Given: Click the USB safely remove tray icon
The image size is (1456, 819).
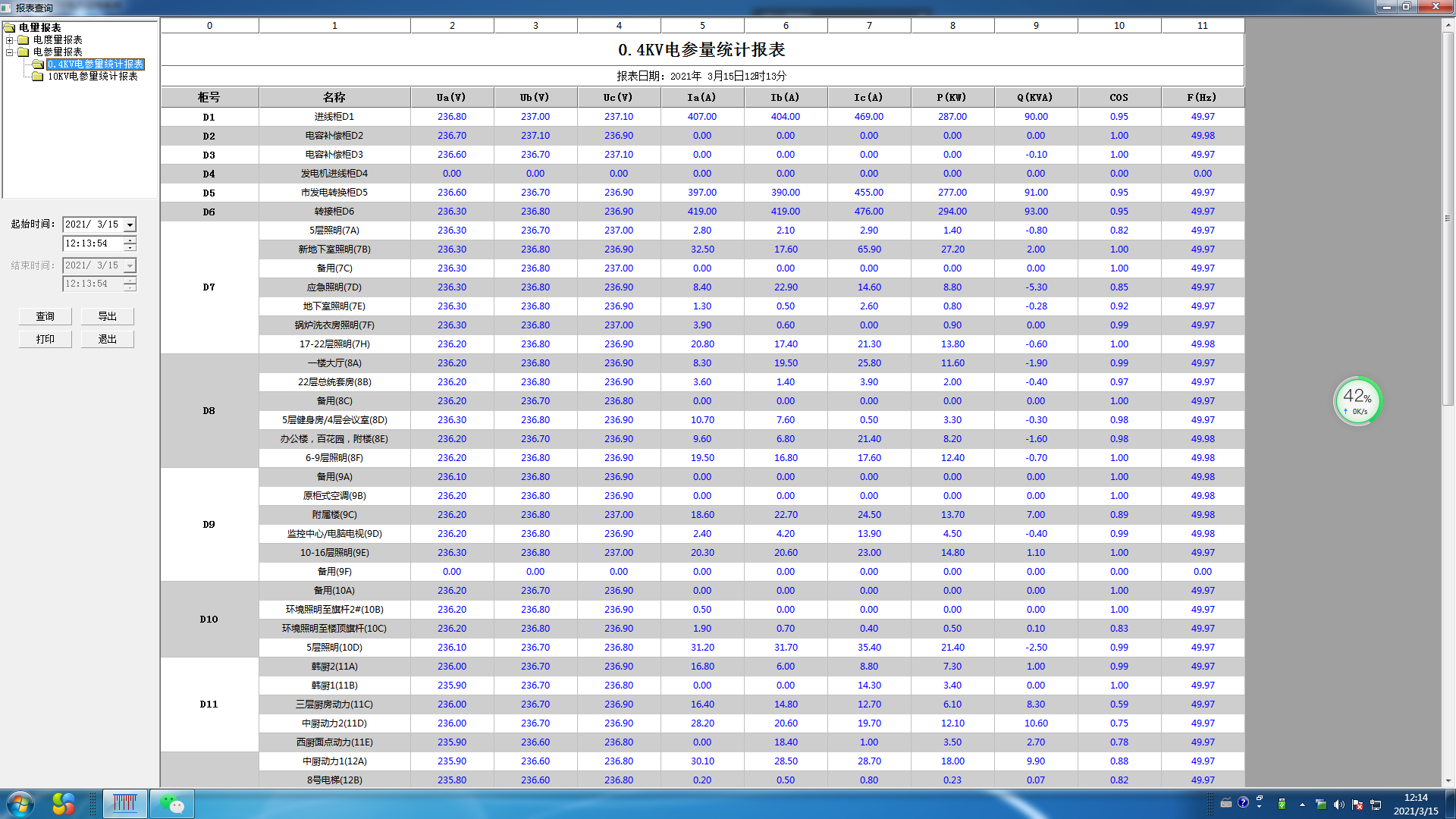Looking at the screenshot, I should [x=1282, y=805].
